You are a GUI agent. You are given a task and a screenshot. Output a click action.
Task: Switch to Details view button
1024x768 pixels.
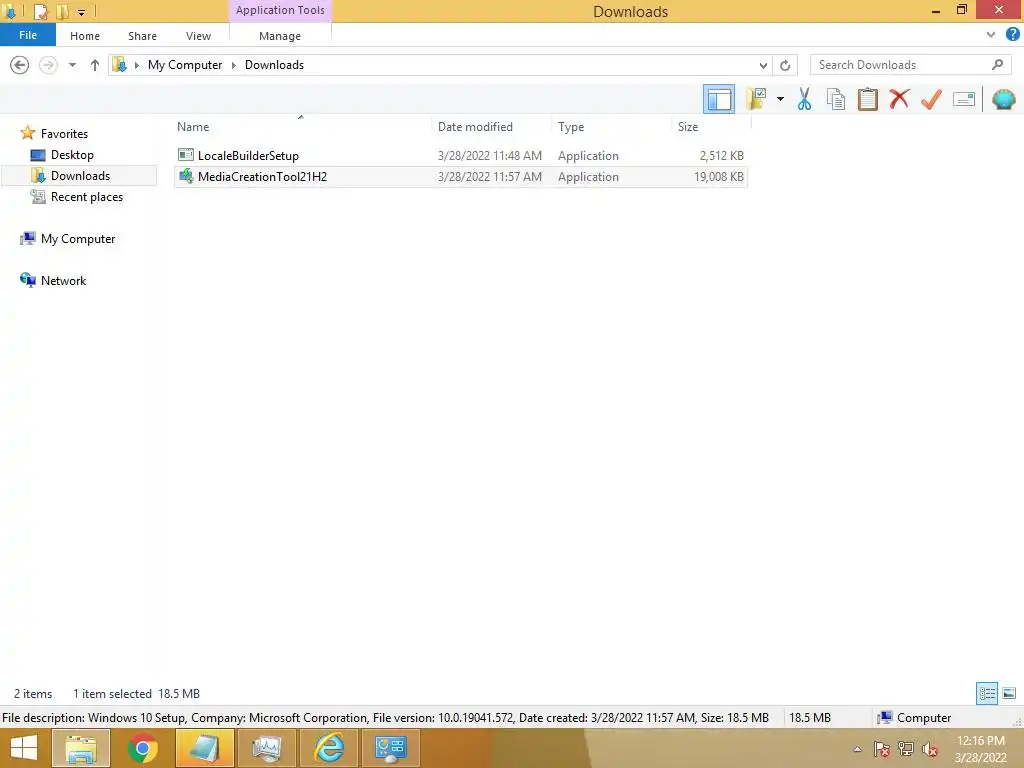[987, 693]
